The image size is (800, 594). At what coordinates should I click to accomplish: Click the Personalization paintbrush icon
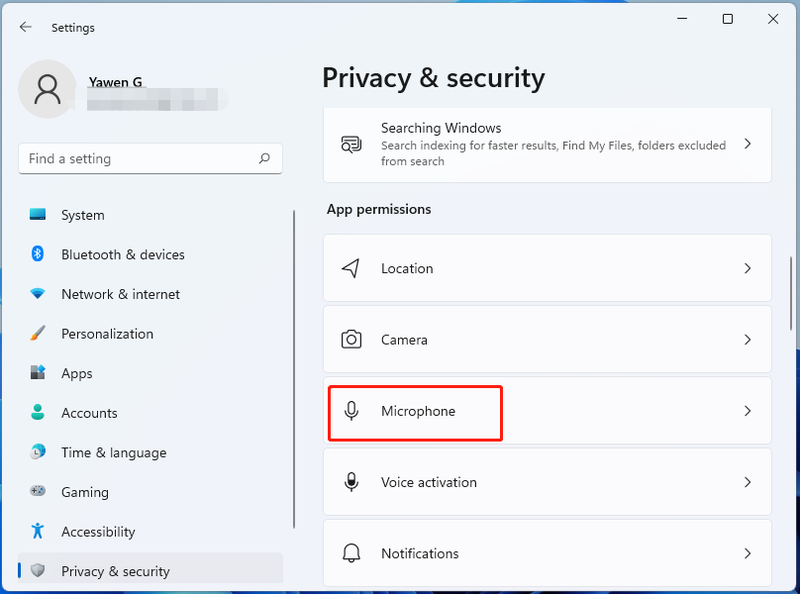pyautogui.click(x=38, y=333)
